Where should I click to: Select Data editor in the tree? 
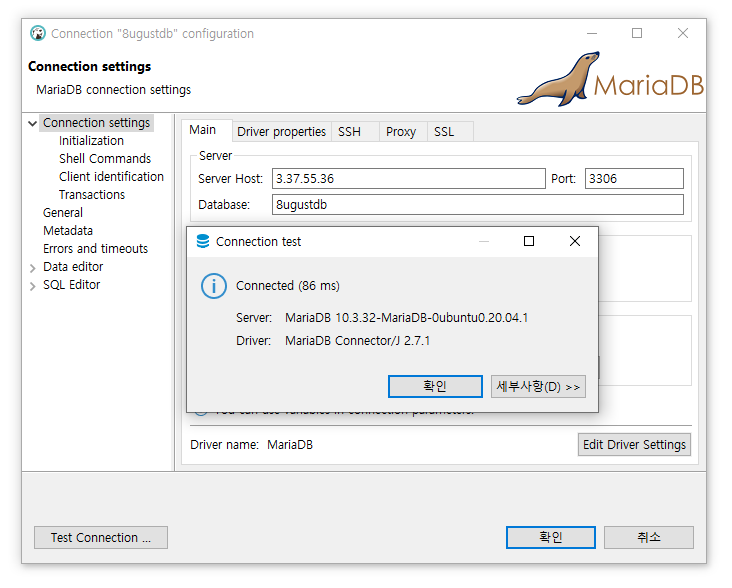[x=73, y=267]
